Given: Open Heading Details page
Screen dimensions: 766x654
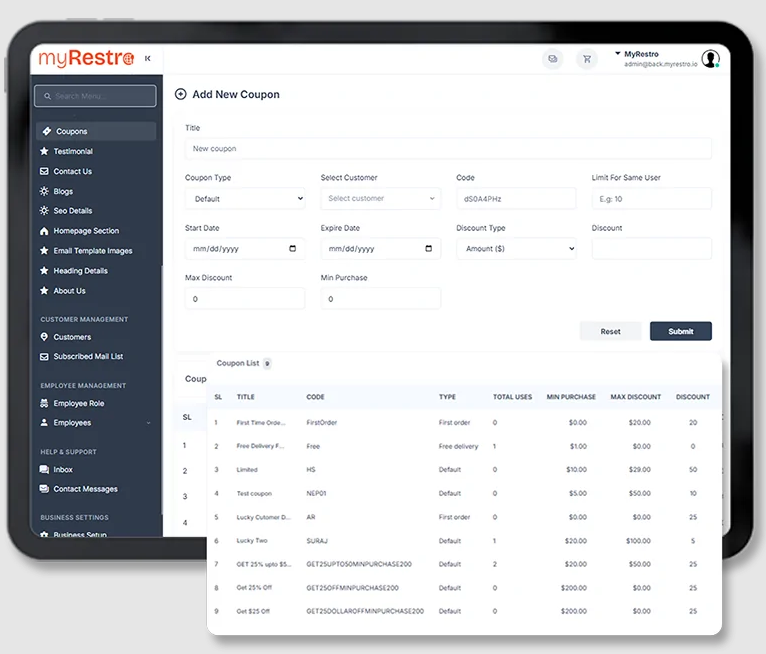Looking at the screenshot, I should (x=81, y=271).
